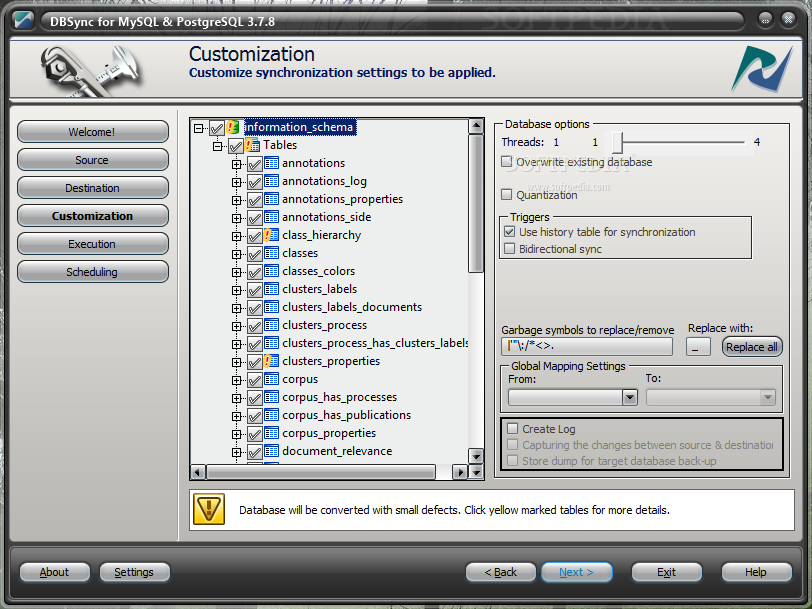Toggle Overwrite existing database checkbox
Image resolution: width=812 pixels, height=609 pixels.
[x=506, y=162]
